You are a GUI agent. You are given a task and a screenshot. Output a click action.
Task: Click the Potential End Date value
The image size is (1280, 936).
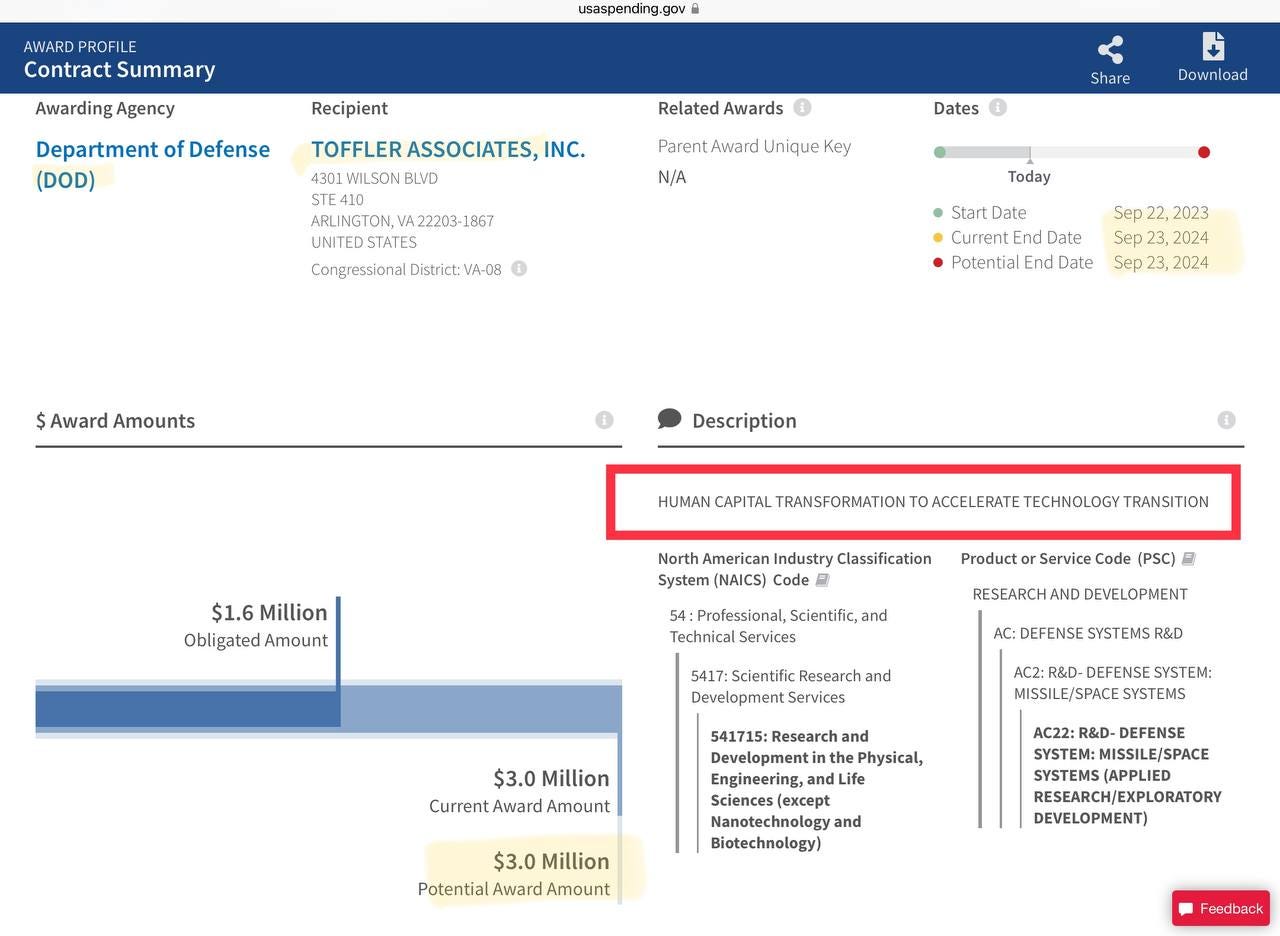pyautogui.click(x=1161, y=262)
